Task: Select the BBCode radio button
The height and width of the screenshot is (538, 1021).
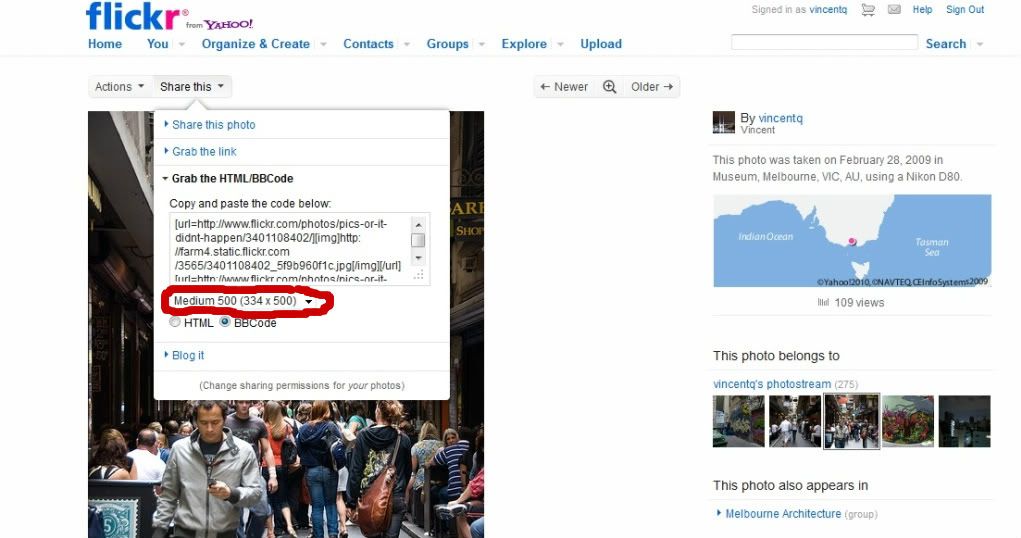Action: pyautogui.click(x=225, y=323)
